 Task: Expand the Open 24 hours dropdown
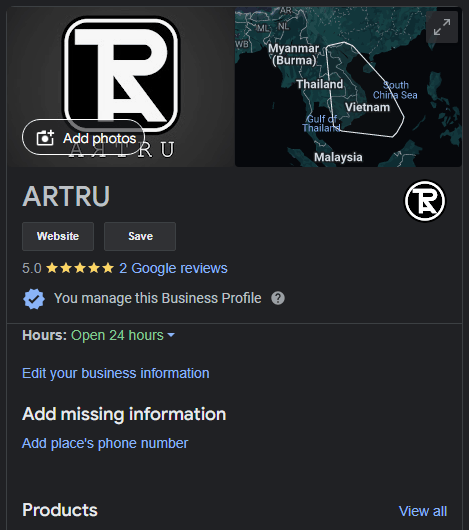[123, 335]
